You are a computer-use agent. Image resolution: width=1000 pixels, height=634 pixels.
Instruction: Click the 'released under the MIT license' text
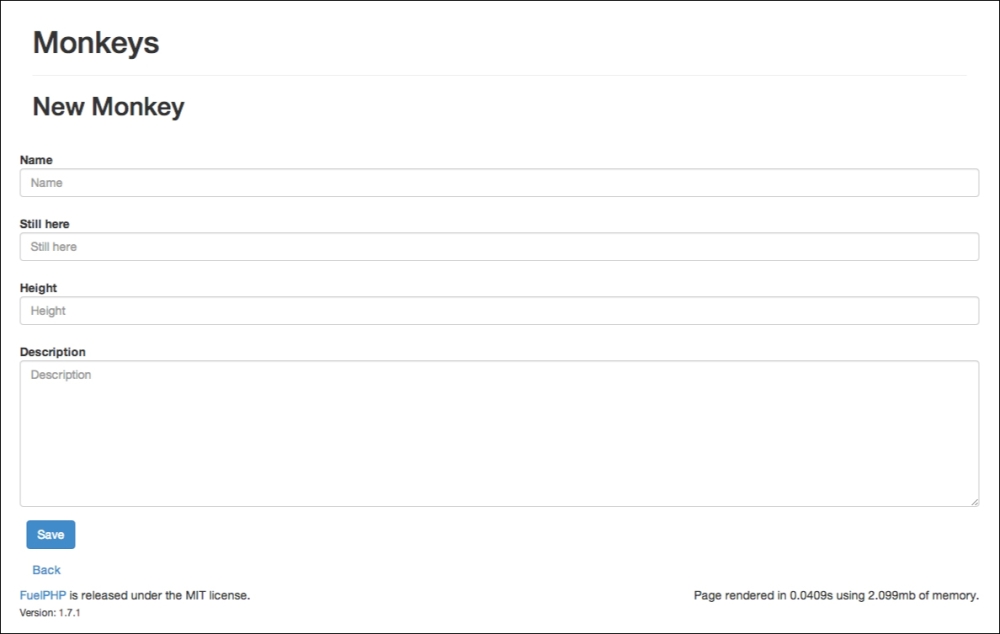pyautogui.click(x=160, y=595)
